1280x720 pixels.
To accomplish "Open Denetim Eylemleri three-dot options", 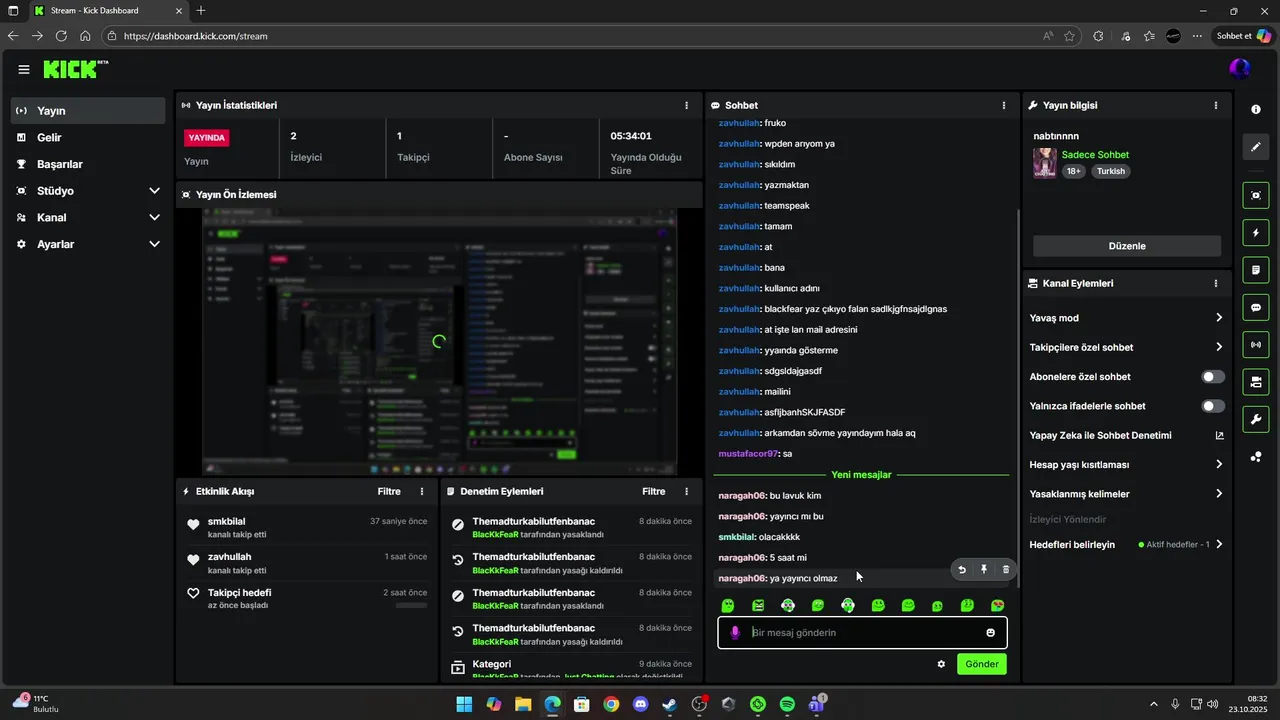I will tap(686, 491).
